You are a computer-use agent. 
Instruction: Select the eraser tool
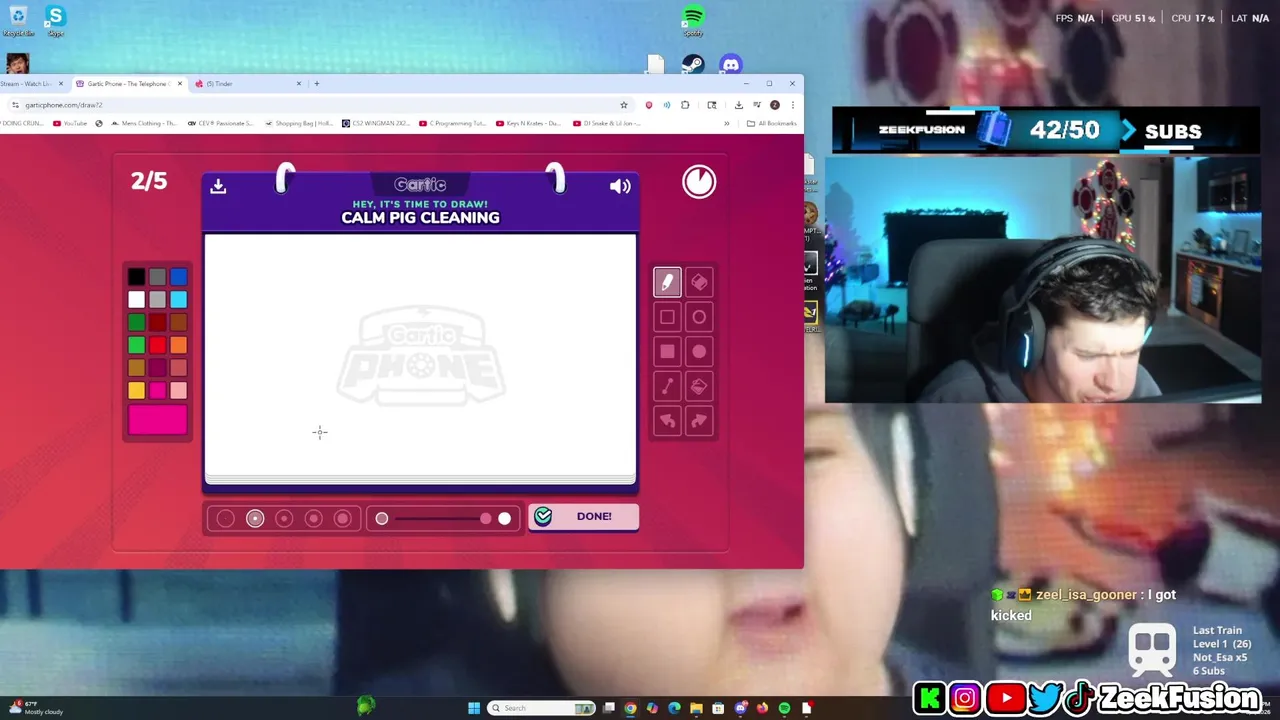coord(699,283)
